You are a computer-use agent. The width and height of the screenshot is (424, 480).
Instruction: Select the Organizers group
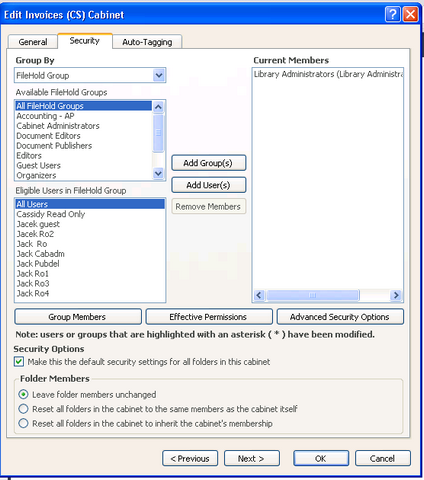point(83,175)
